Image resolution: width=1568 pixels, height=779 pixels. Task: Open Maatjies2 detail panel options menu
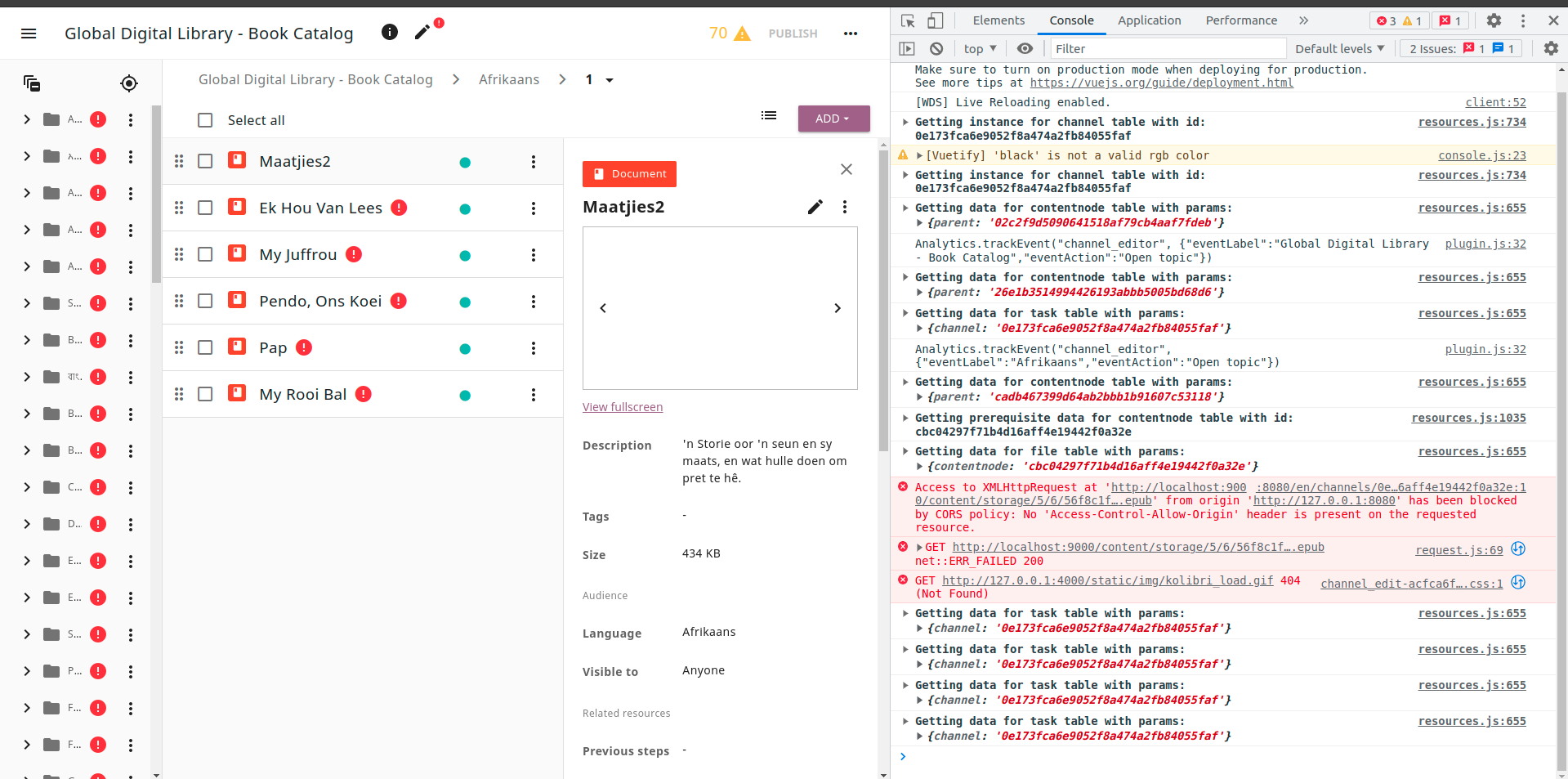pyautogui.click(x=845, y=207)
